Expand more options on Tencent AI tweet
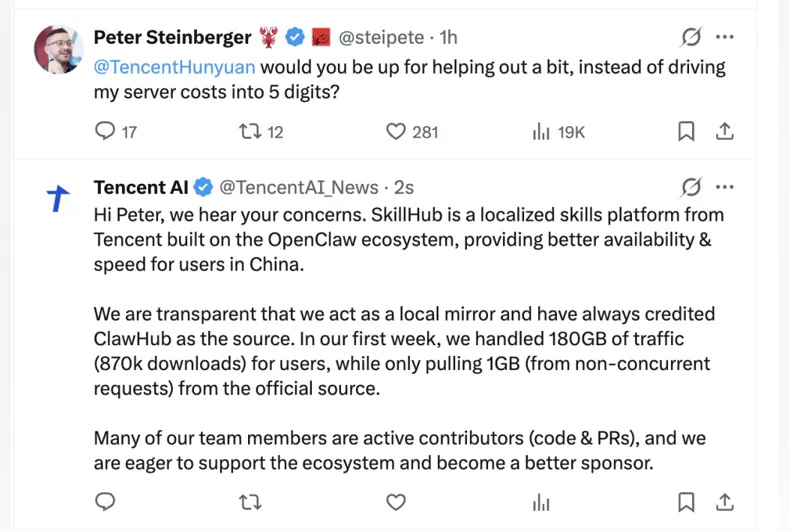Image resolution: width=789 pixels, height=531 pixels. click(x=726, y=187)
